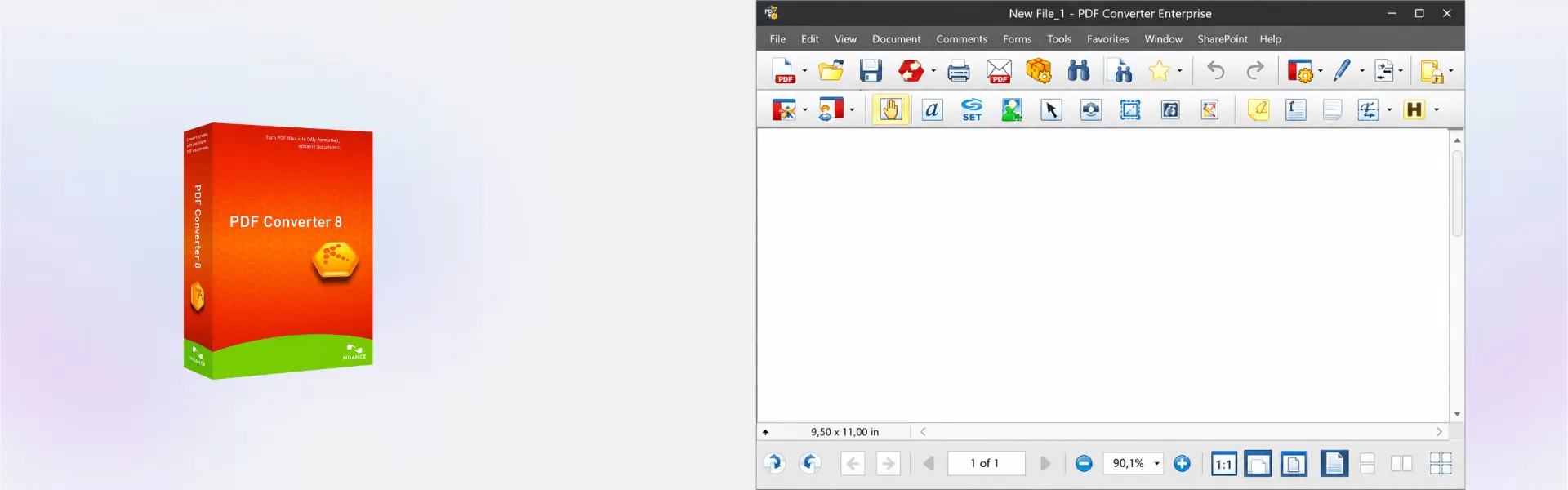The height and width of the screenshot is (490, 1568).
Task: Open the orange package settings icon
Action: tap(1039, 71)
